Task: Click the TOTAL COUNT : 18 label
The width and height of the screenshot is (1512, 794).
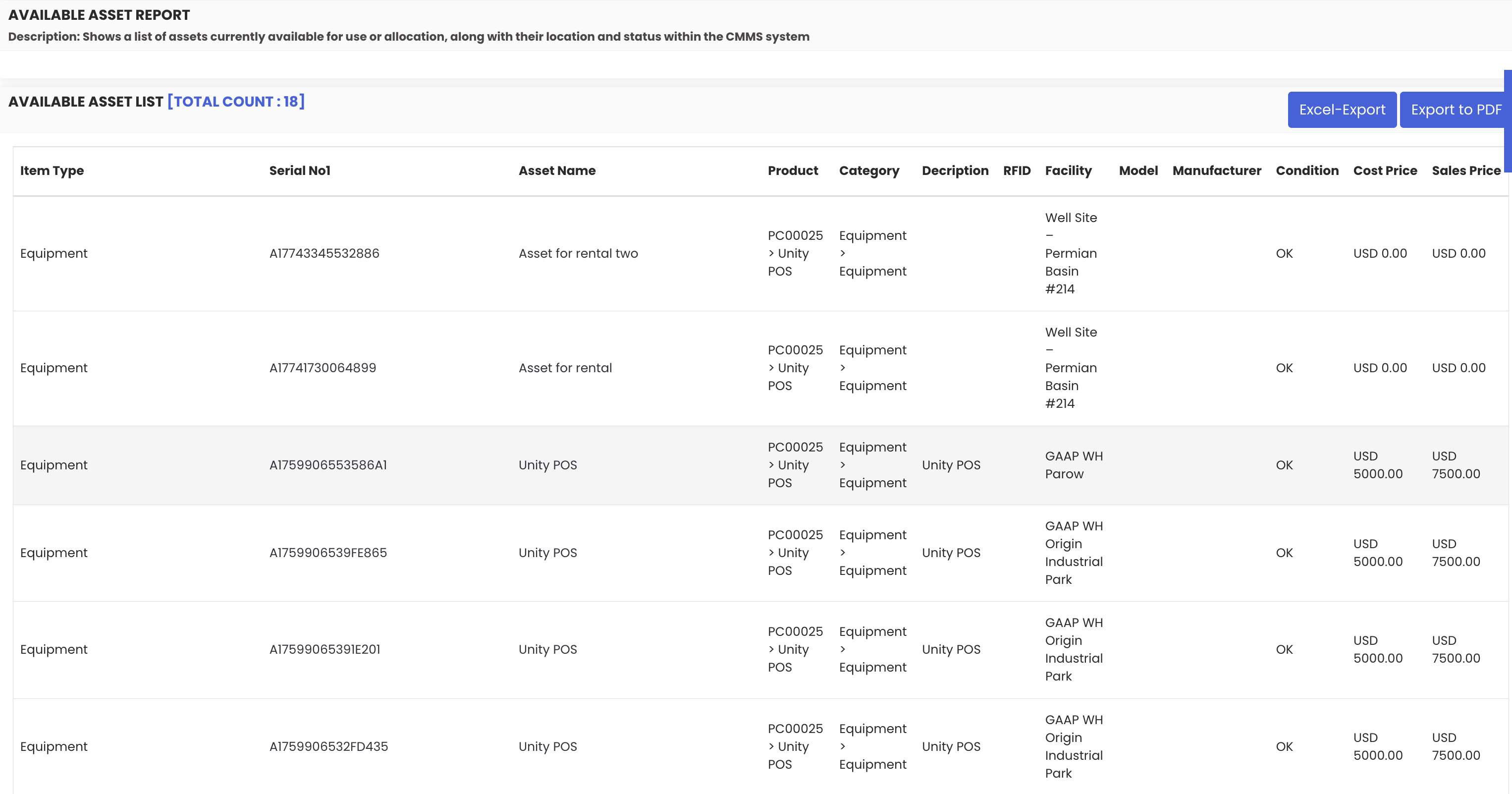Action: click(236, 102)
